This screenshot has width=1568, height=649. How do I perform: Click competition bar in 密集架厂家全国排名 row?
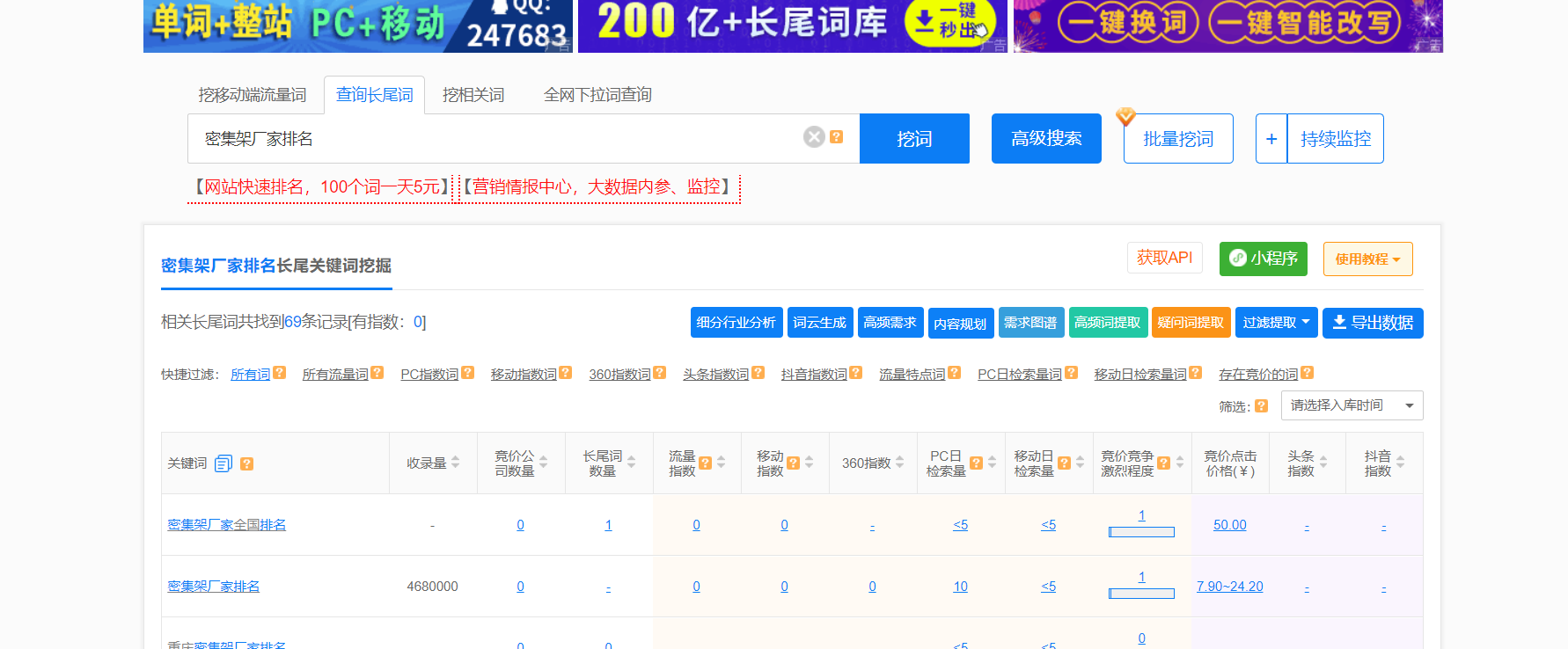click(x=1141, y=531)
